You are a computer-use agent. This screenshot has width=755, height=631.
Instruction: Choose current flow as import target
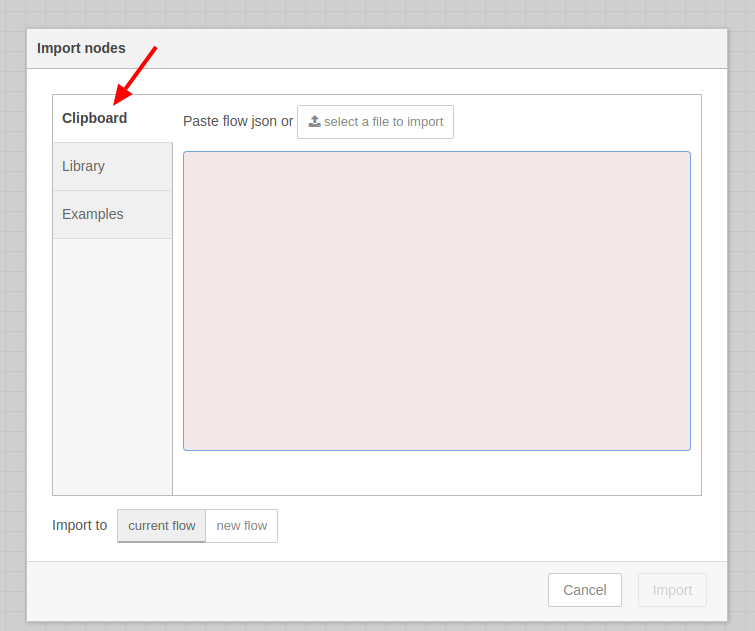coord(161,526)
